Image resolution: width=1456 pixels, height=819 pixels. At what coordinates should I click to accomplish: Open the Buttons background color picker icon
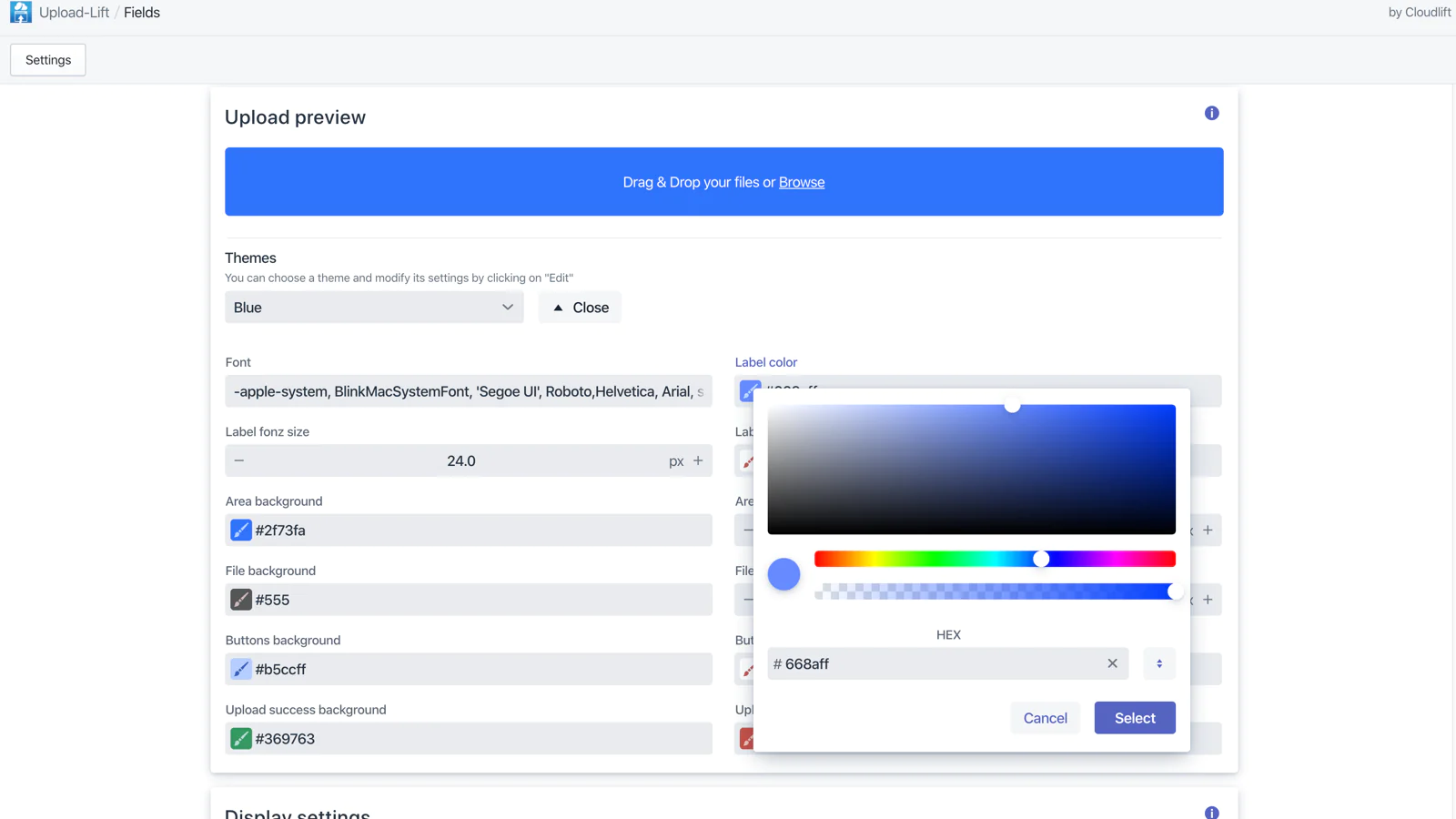(x=240, y=670)
